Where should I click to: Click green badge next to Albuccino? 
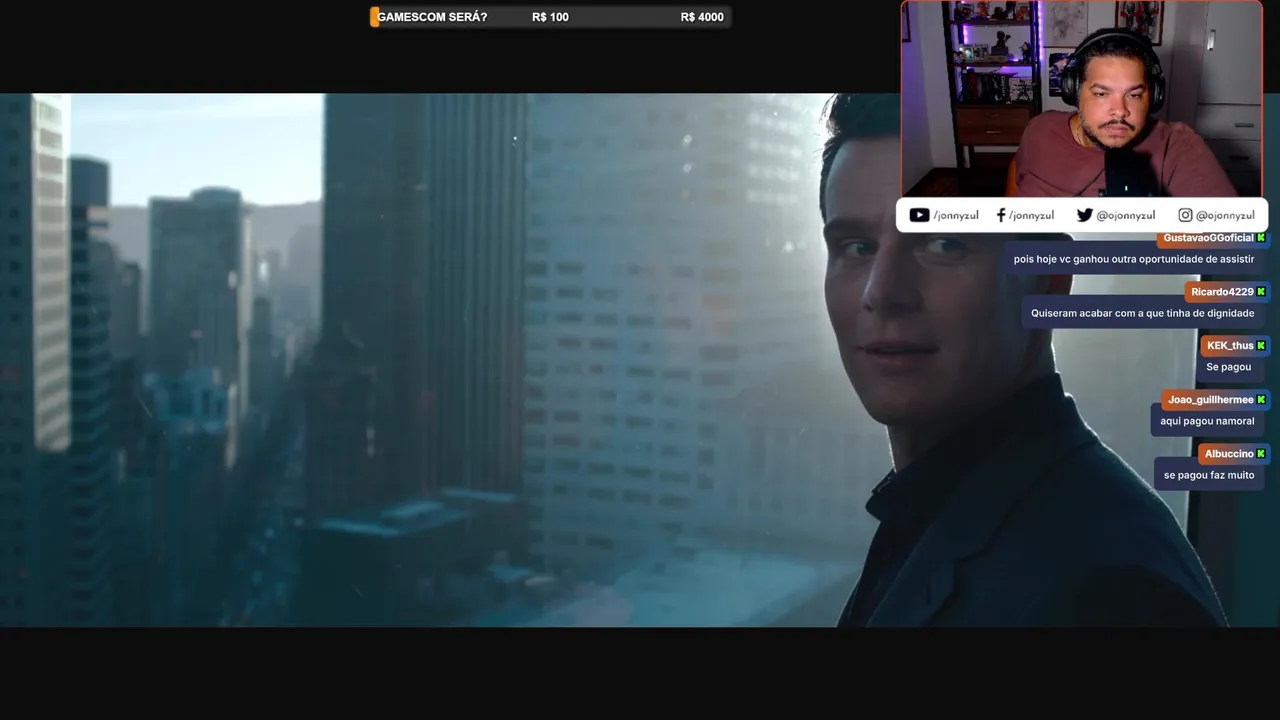pos(1261,454)
